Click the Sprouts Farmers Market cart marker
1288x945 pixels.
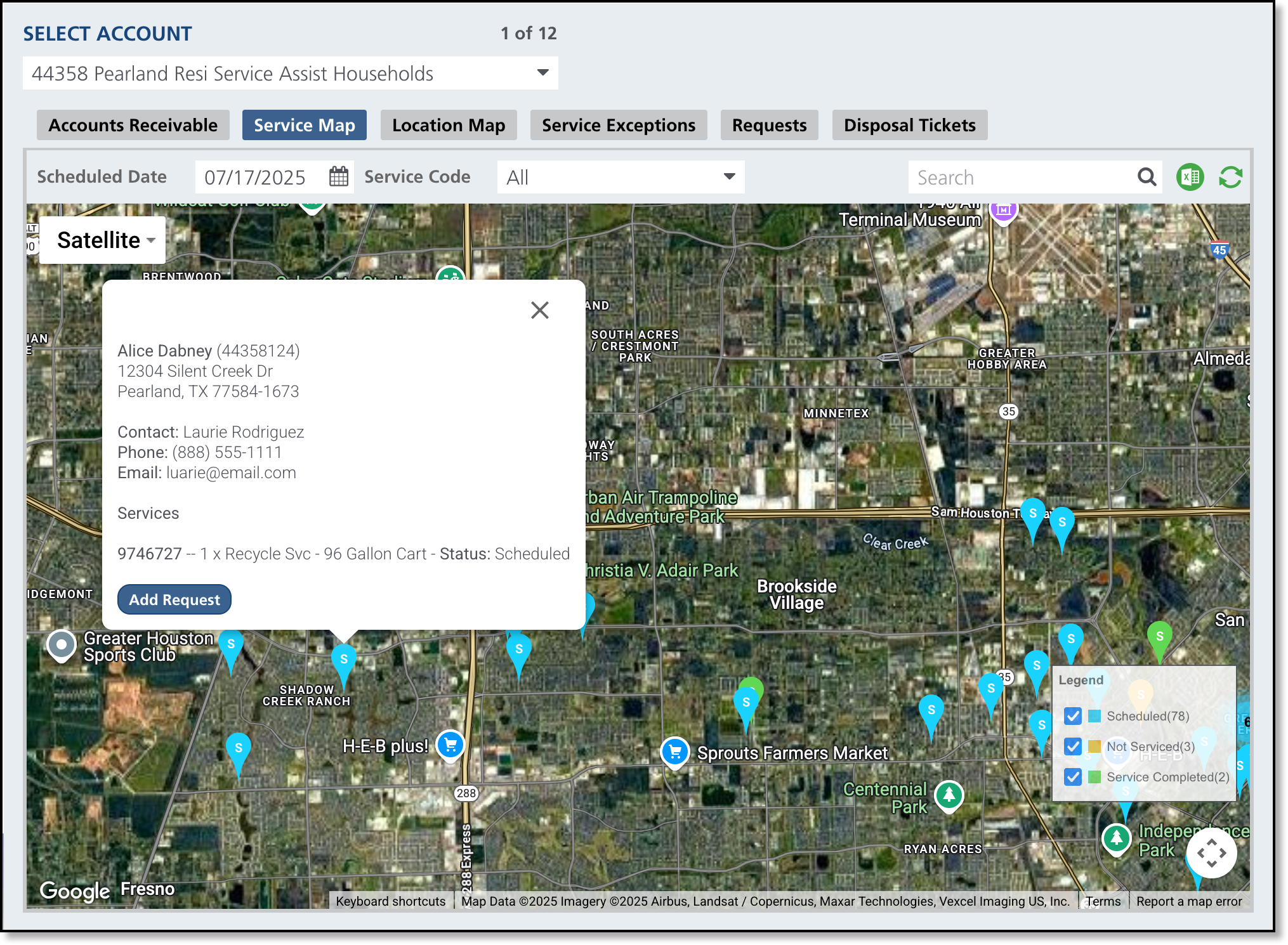click(675, 752)
